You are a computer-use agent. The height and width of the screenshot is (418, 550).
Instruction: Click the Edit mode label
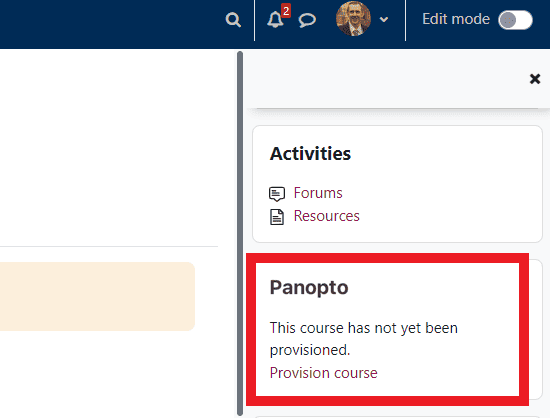point(456,19)
